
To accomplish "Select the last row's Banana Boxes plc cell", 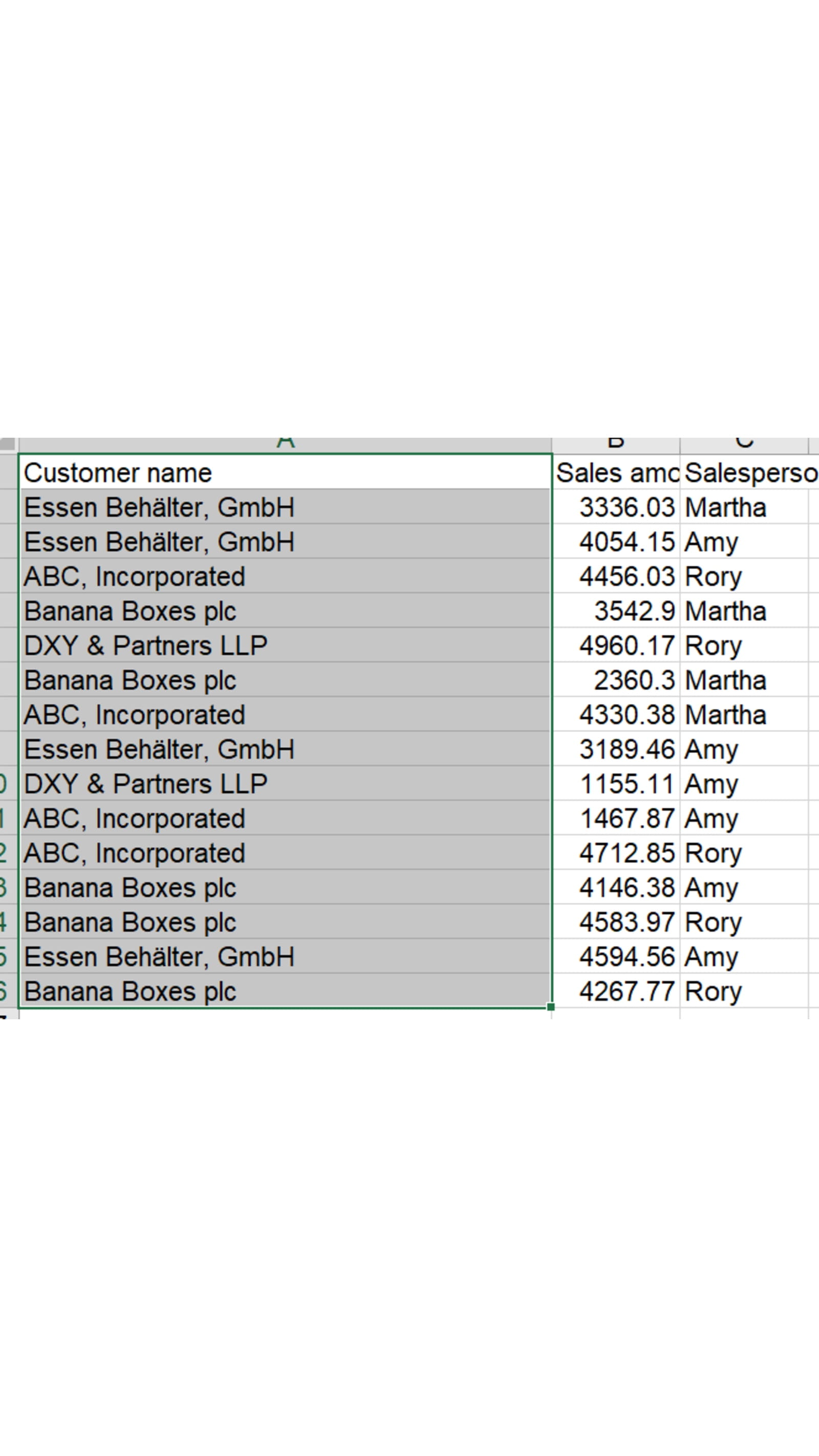I will (286, 991).
